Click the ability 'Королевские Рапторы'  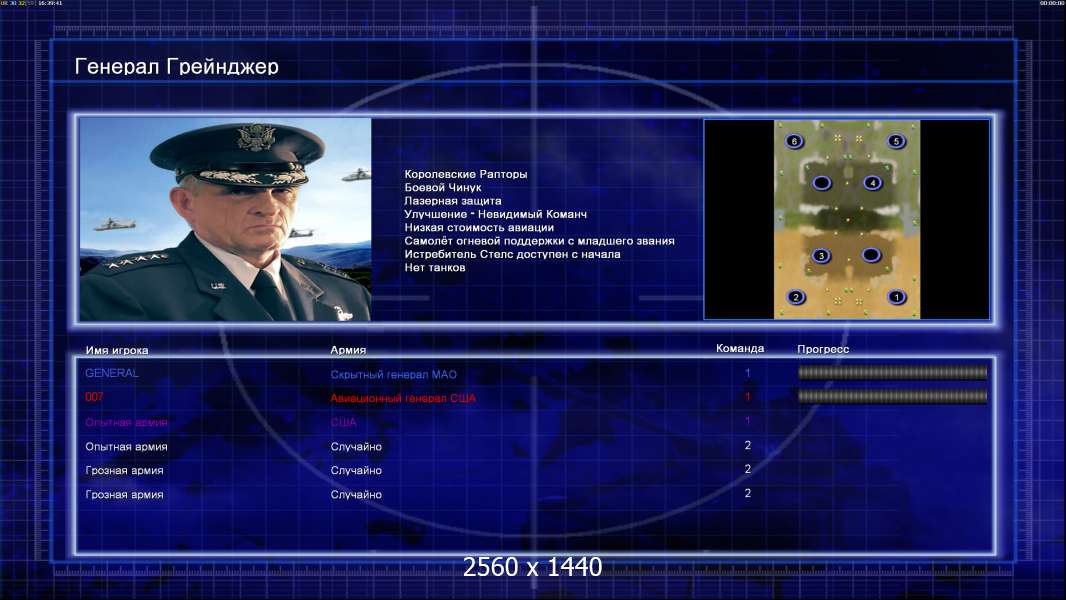tap(466, 174)
